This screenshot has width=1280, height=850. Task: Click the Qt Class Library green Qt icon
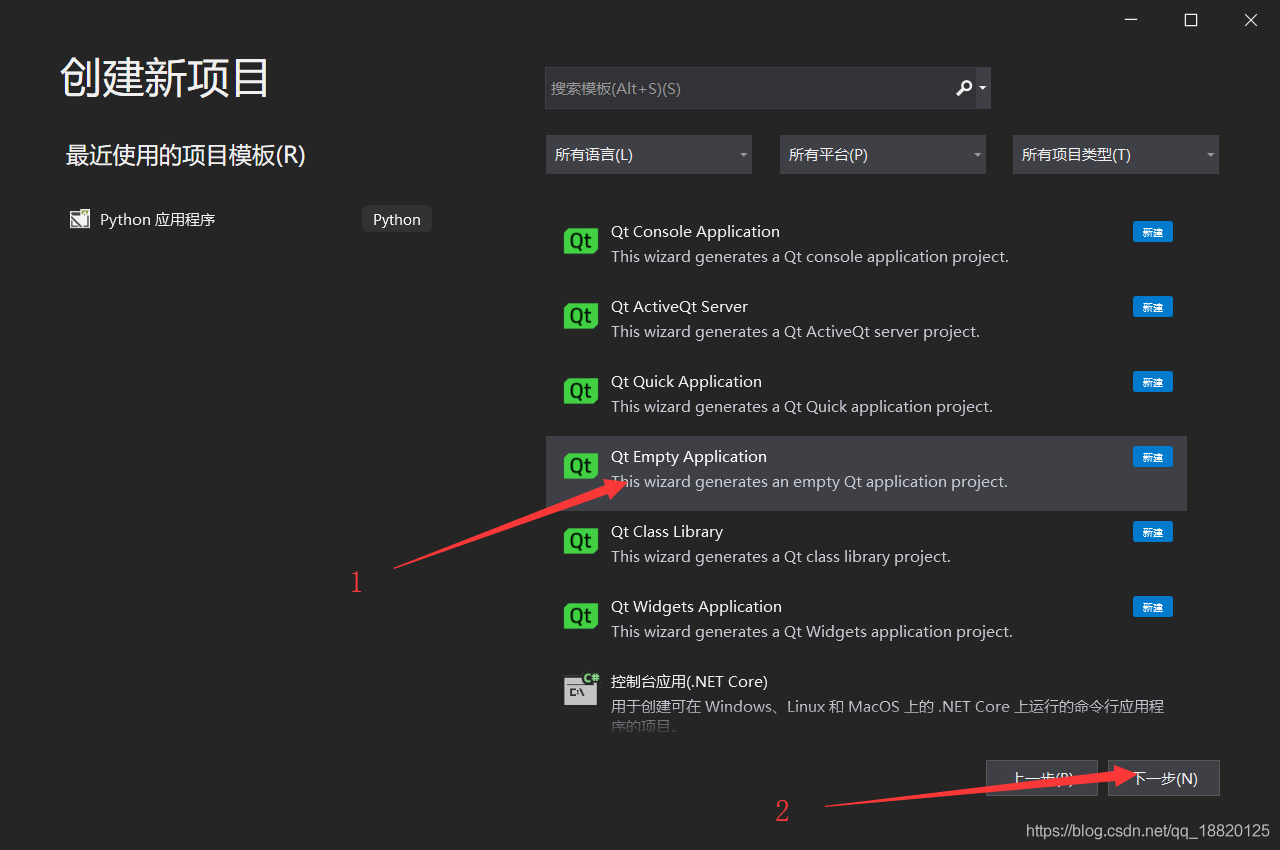coord(581,541)
